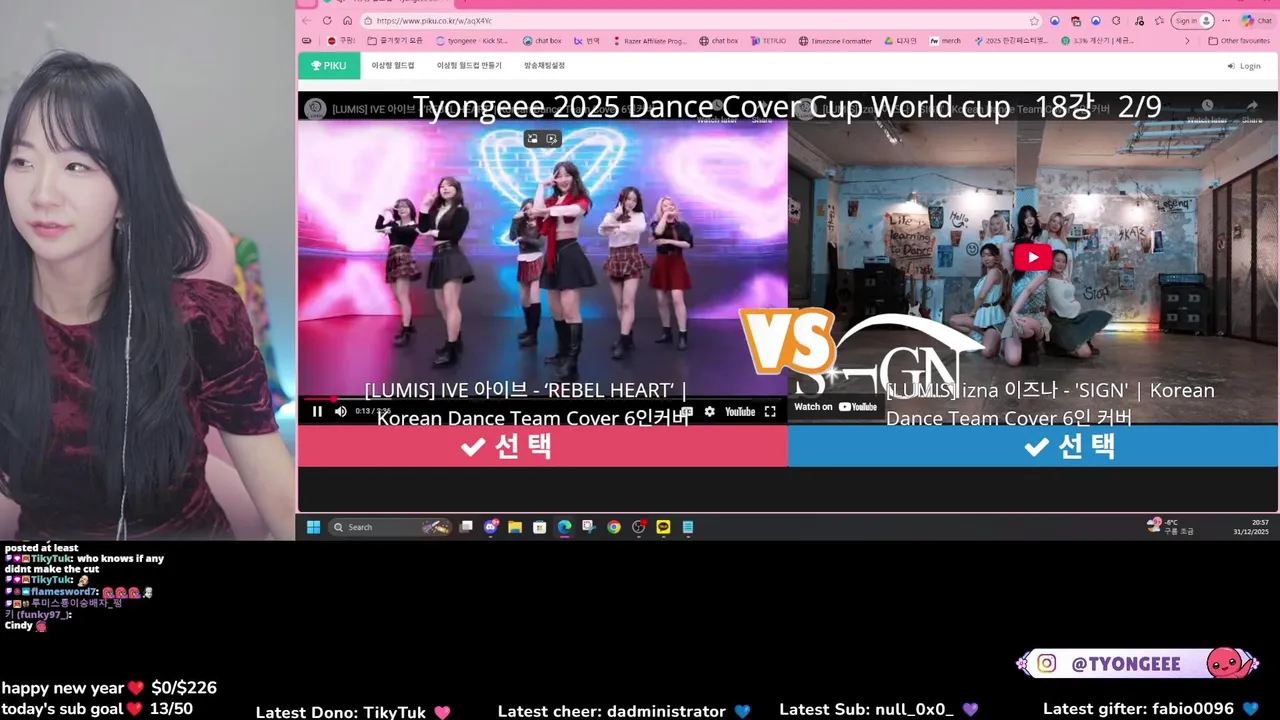Expand bookmarks overflow chevron
This screenshot has width=1280, height=720.
1187,41
